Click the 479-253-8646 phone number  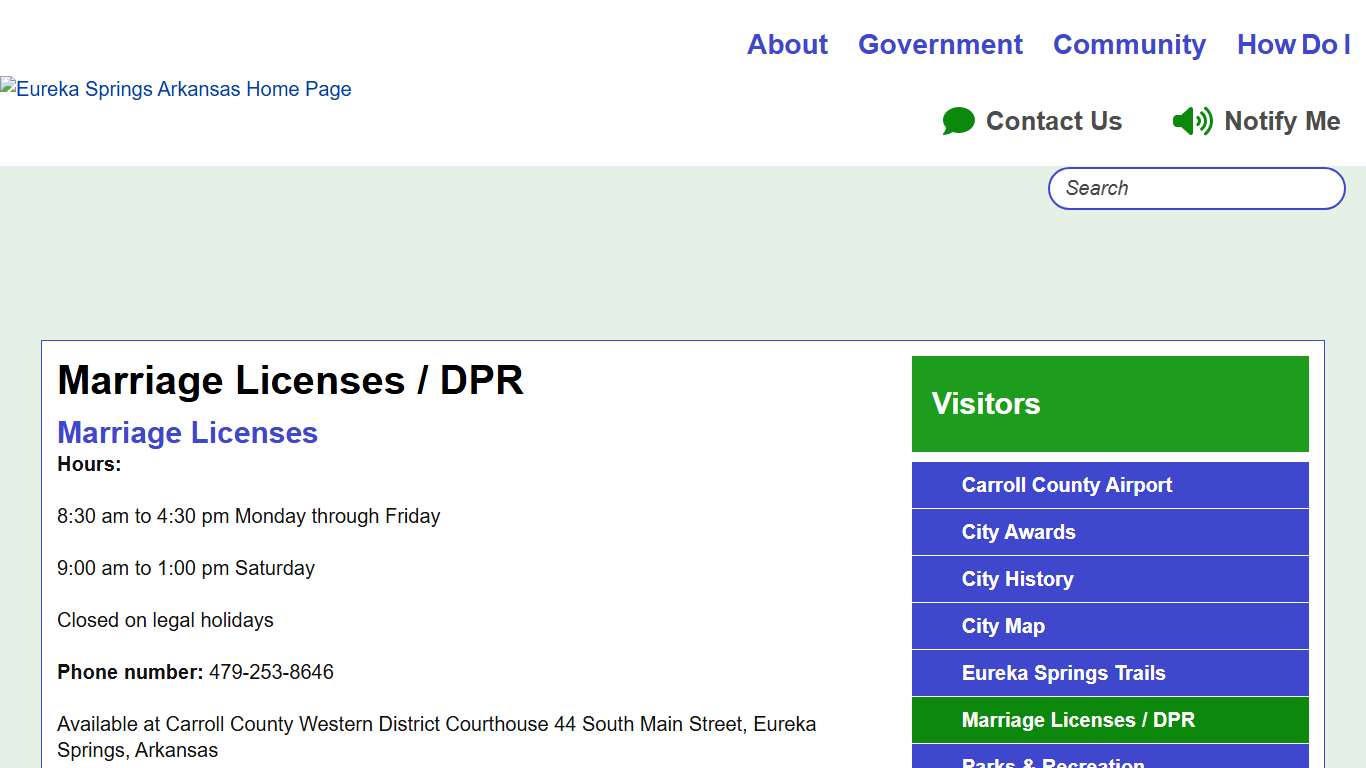pos(270,672)
